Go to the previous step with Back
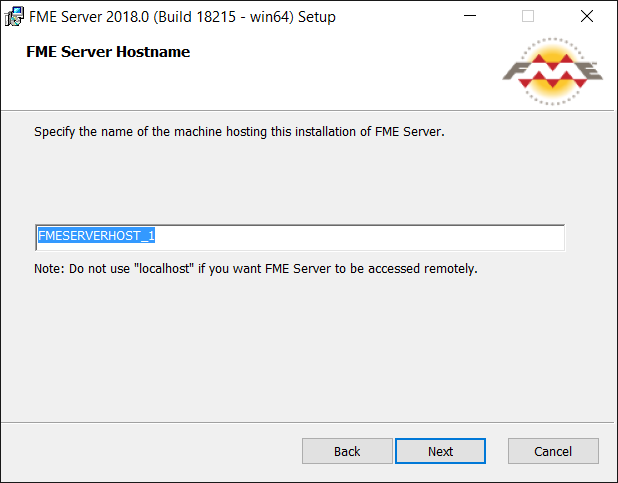Screen dimensions: 618x483 (347, 451)
